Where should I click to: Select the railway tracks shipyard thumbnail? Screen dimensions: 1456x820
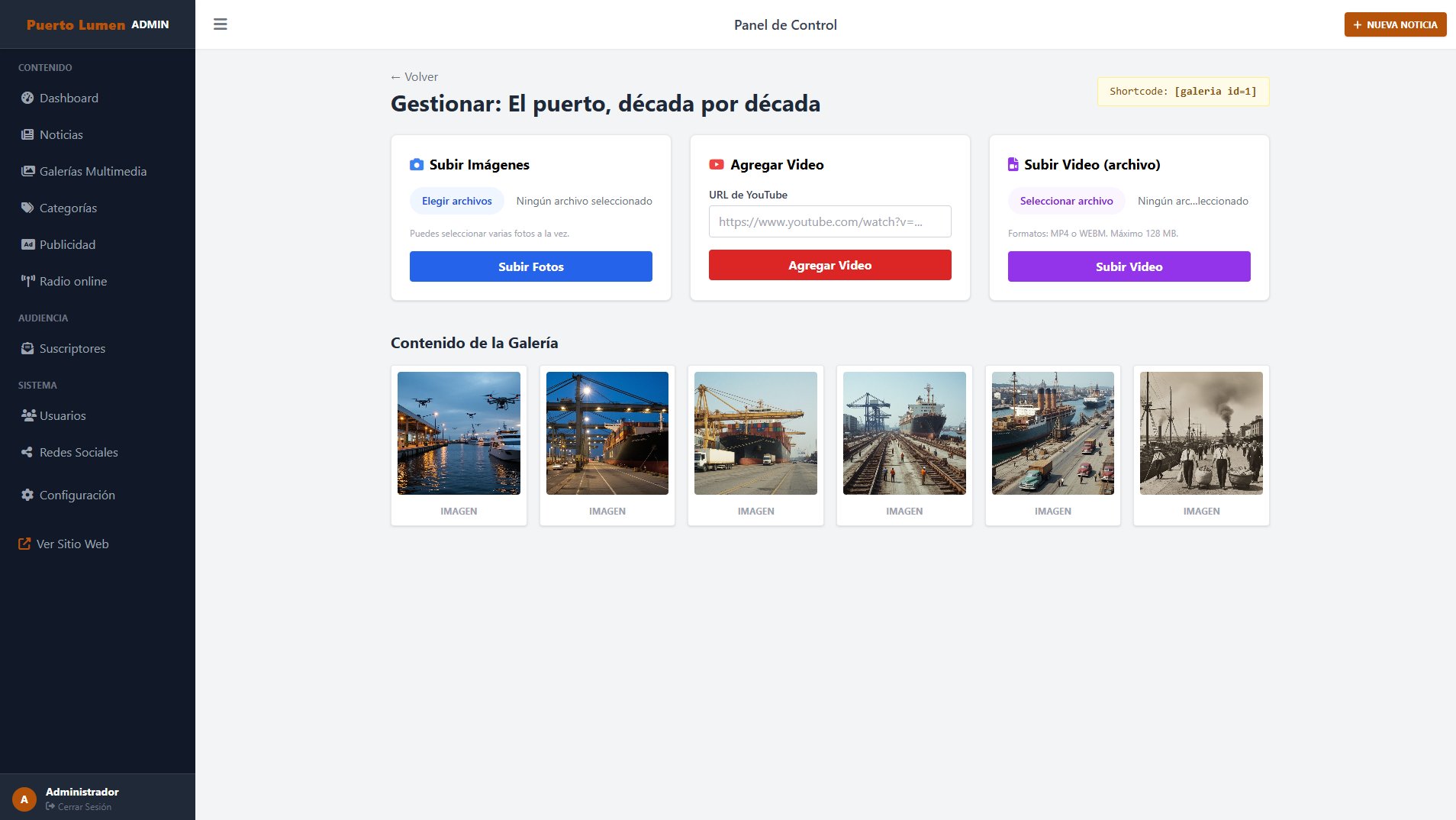pos(904,433)
